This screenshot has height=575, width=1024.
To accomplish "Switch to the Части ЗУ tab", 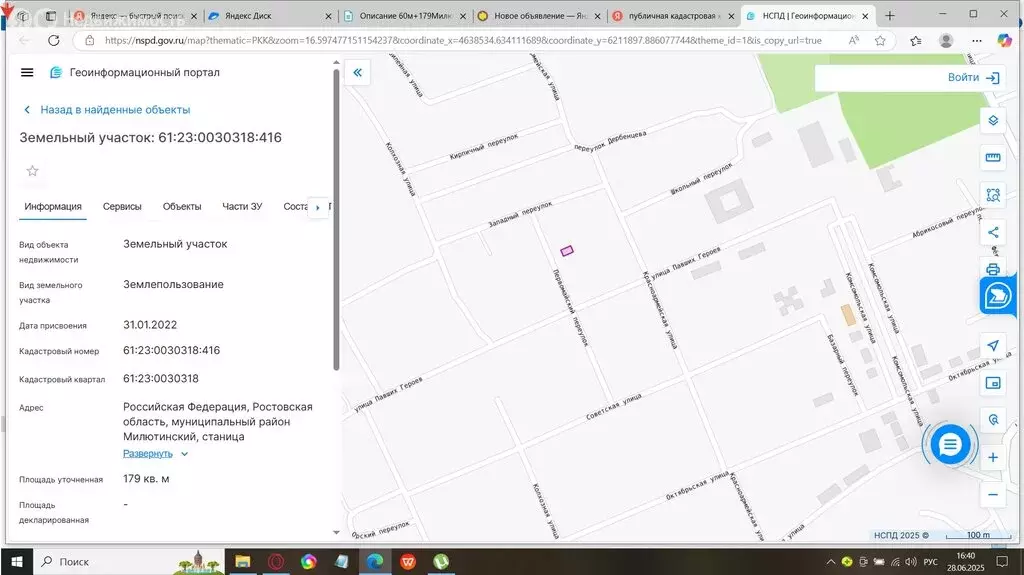I will [x=242, y=206].
